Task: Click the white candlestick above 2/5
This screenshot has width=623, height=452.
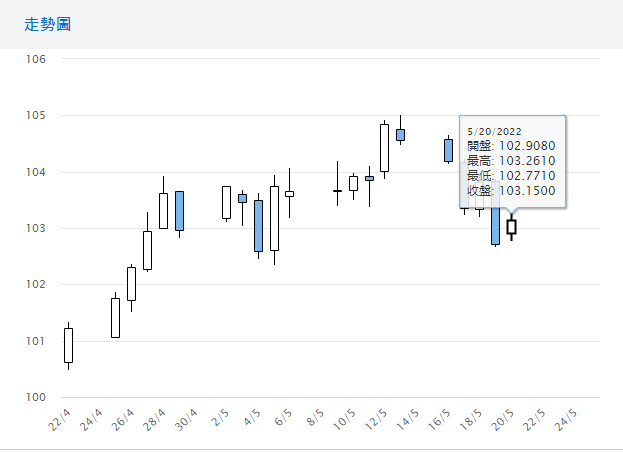Action: pyautogui.click(x=226, y=202)
